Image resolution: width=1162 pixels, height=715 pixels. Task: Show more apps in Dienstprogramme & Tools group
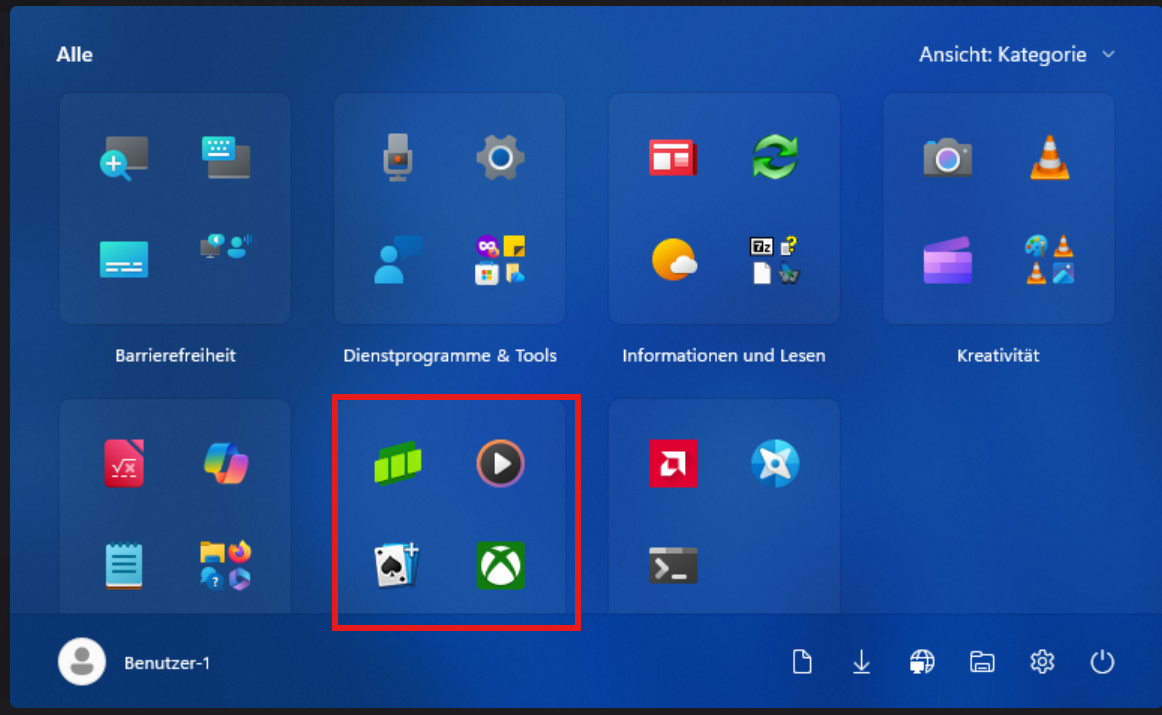(500, 259)
